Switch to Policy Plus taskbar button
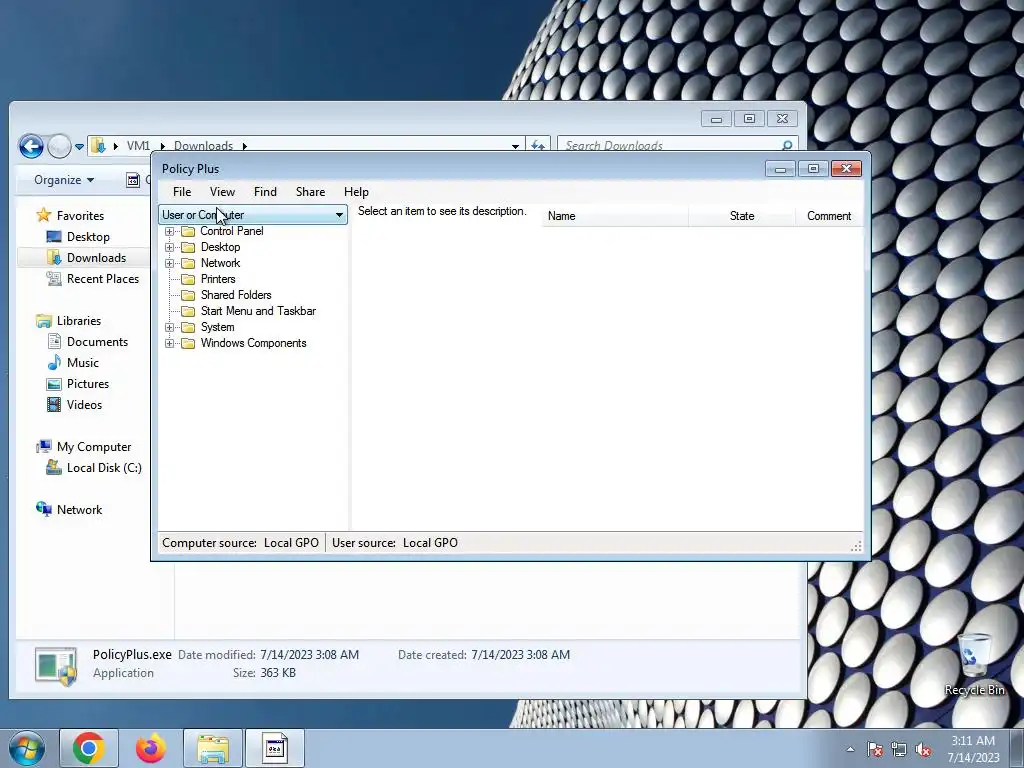 coord(275,748)
